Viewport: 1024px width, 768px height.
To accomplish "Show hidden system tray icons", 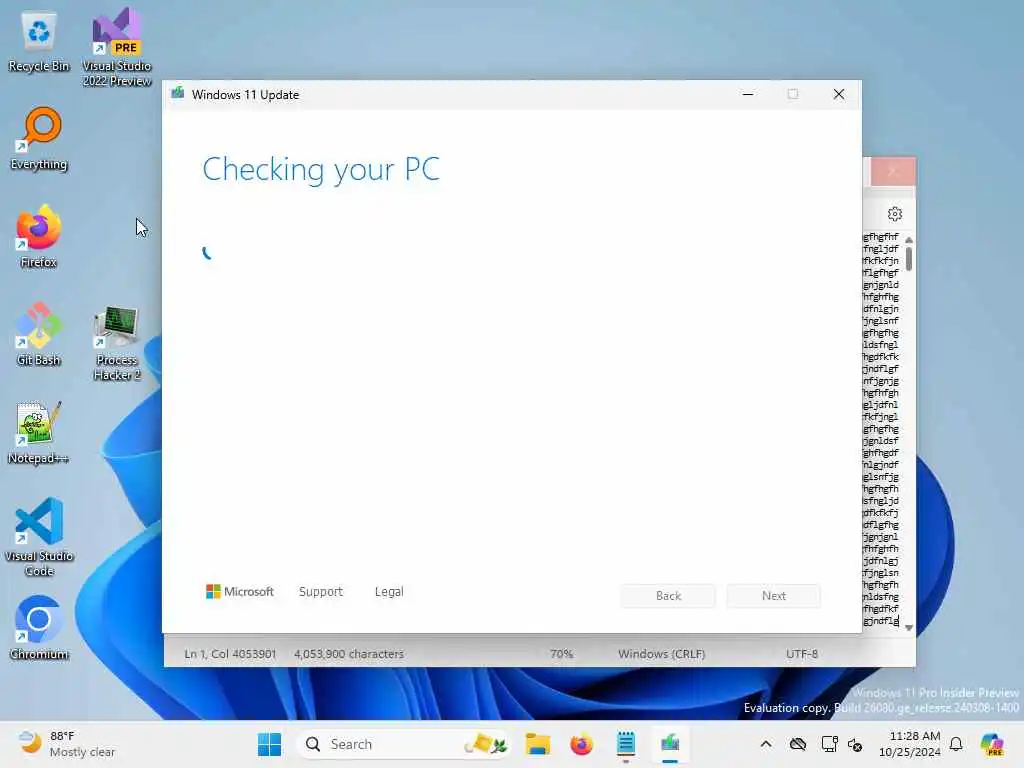I will pos(766,744).
